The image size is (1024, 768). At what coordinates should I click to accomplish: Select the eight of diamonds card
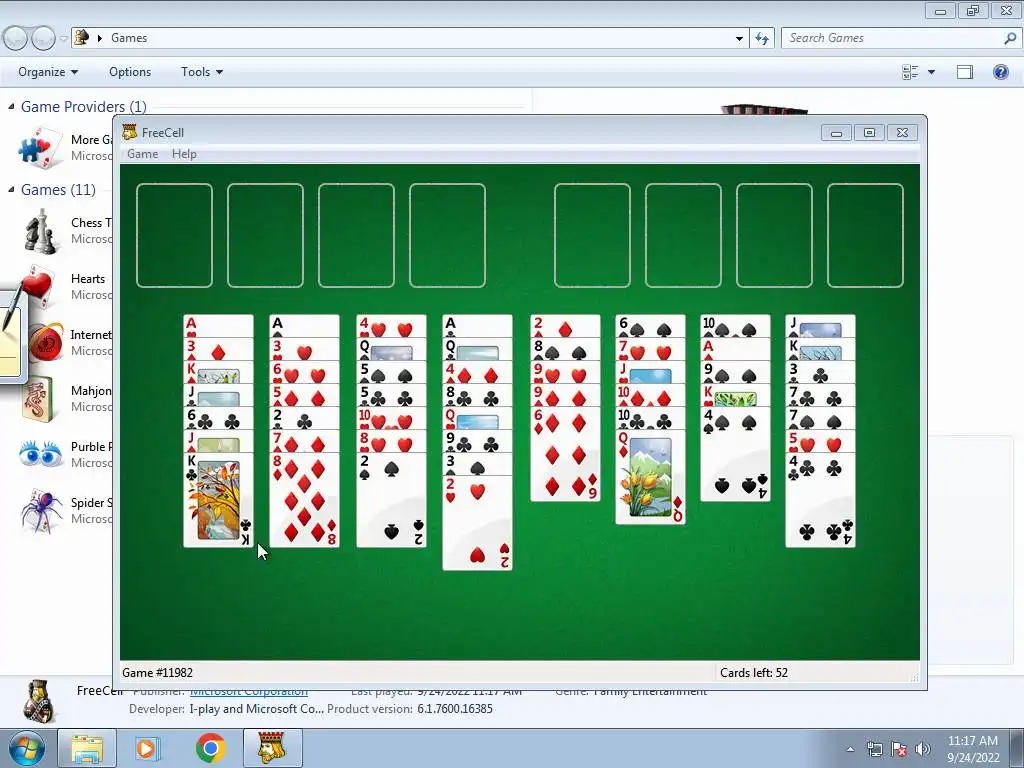304,500
